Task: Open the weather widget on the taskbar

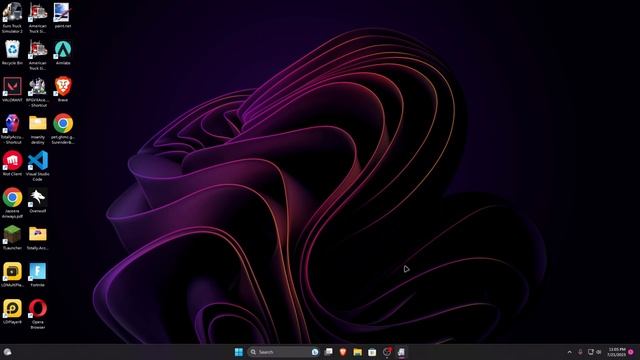Action: click(7, 352)
